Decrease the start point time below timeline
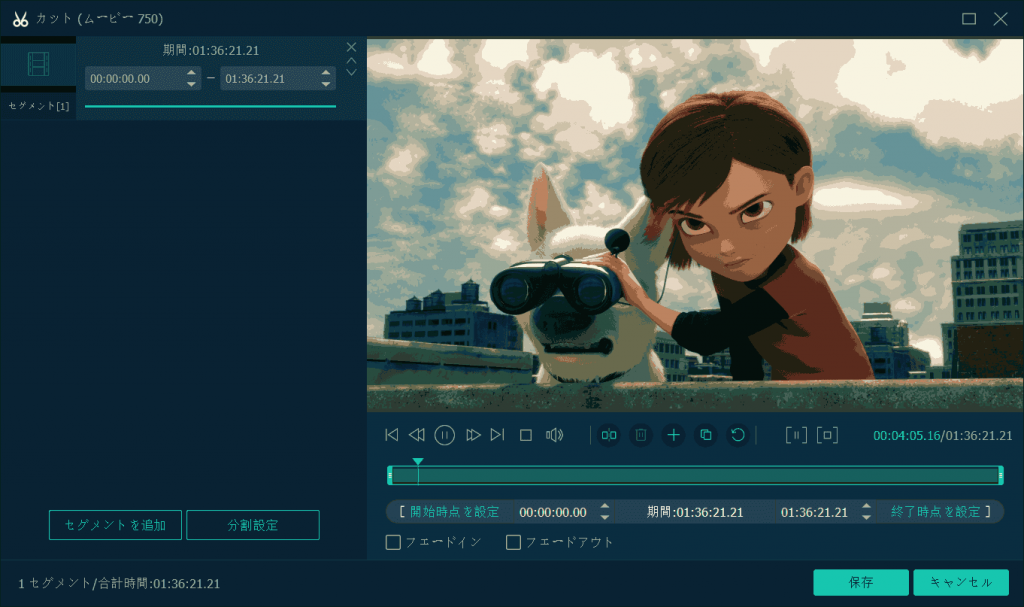Image resolution: width=1024 pixels, height=607 pixels. click(x=605, y=517)
